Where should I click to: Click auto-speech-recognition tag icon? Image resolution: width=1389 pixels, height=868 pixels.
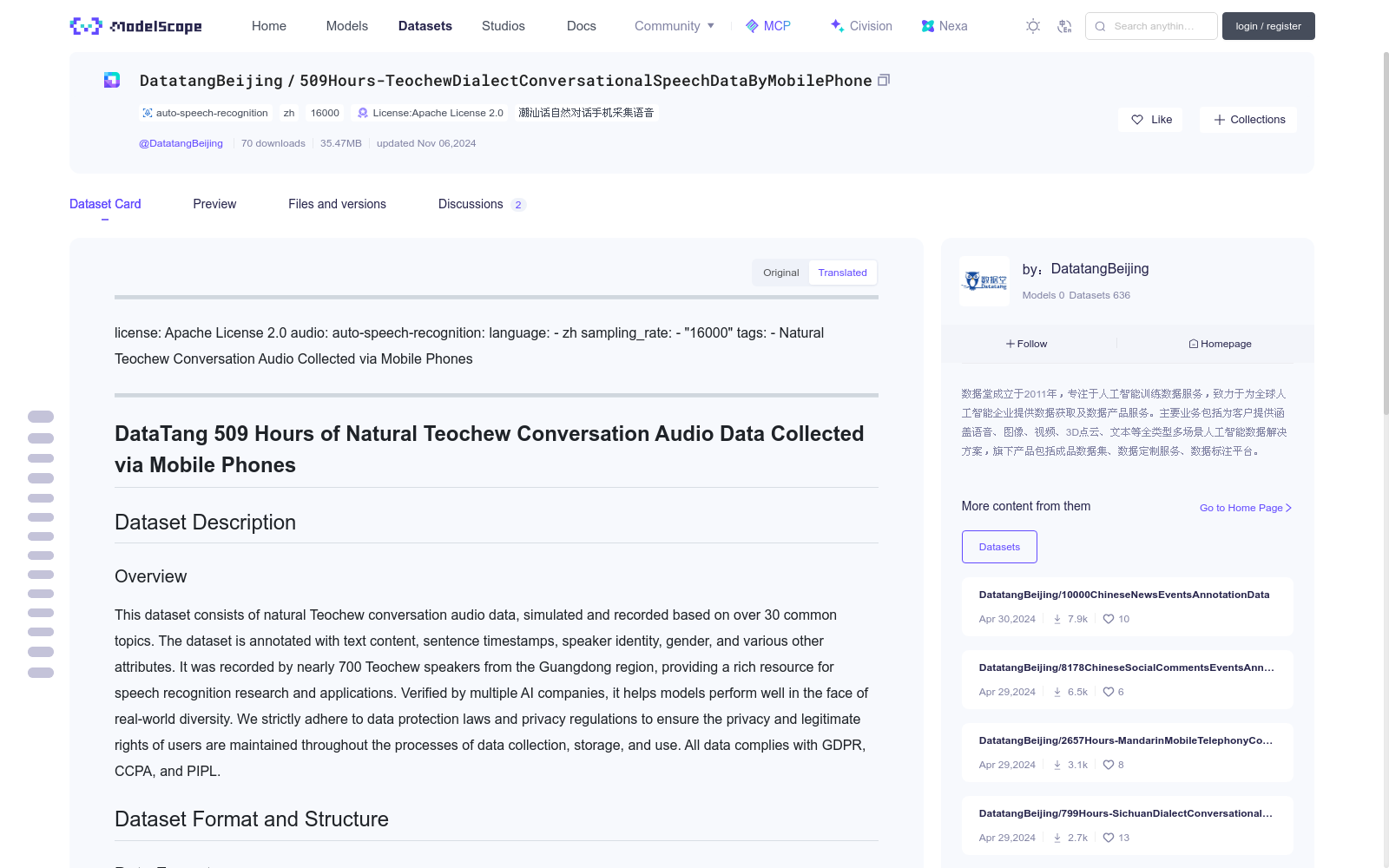click(x=148, y=113)
